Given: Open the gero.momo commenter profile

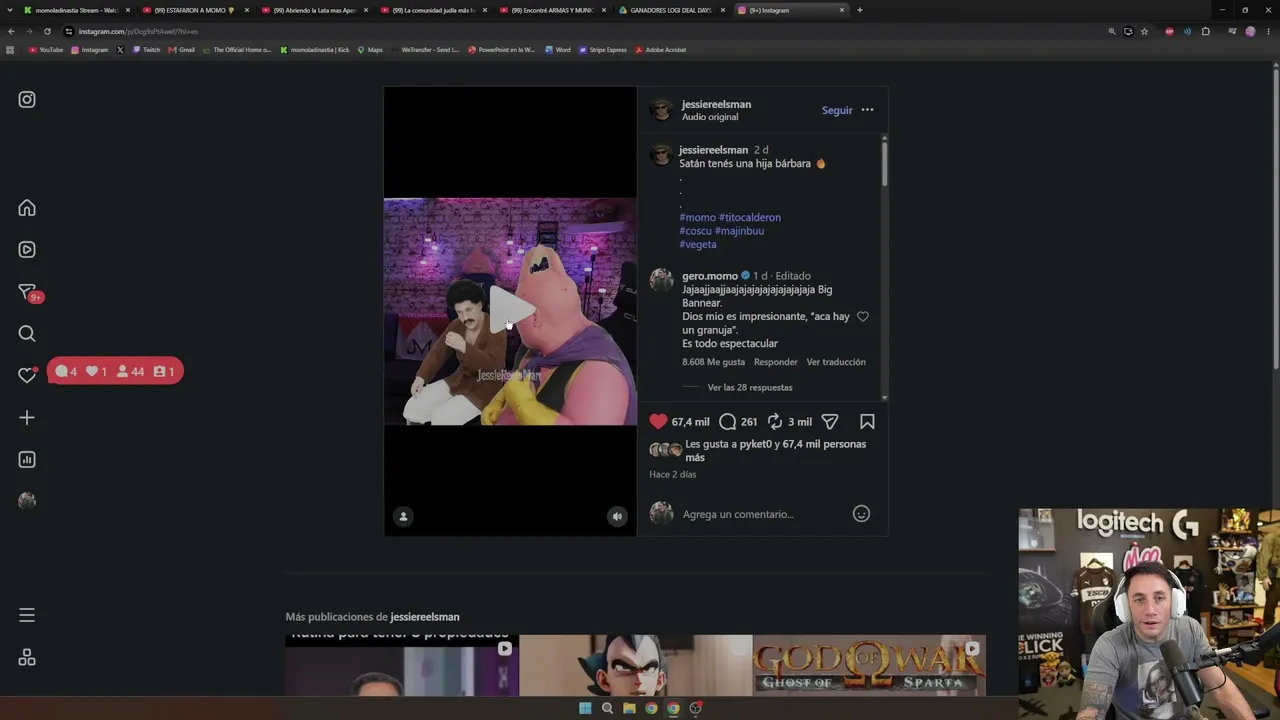Looking at the screenshot, I should [710, 276].
